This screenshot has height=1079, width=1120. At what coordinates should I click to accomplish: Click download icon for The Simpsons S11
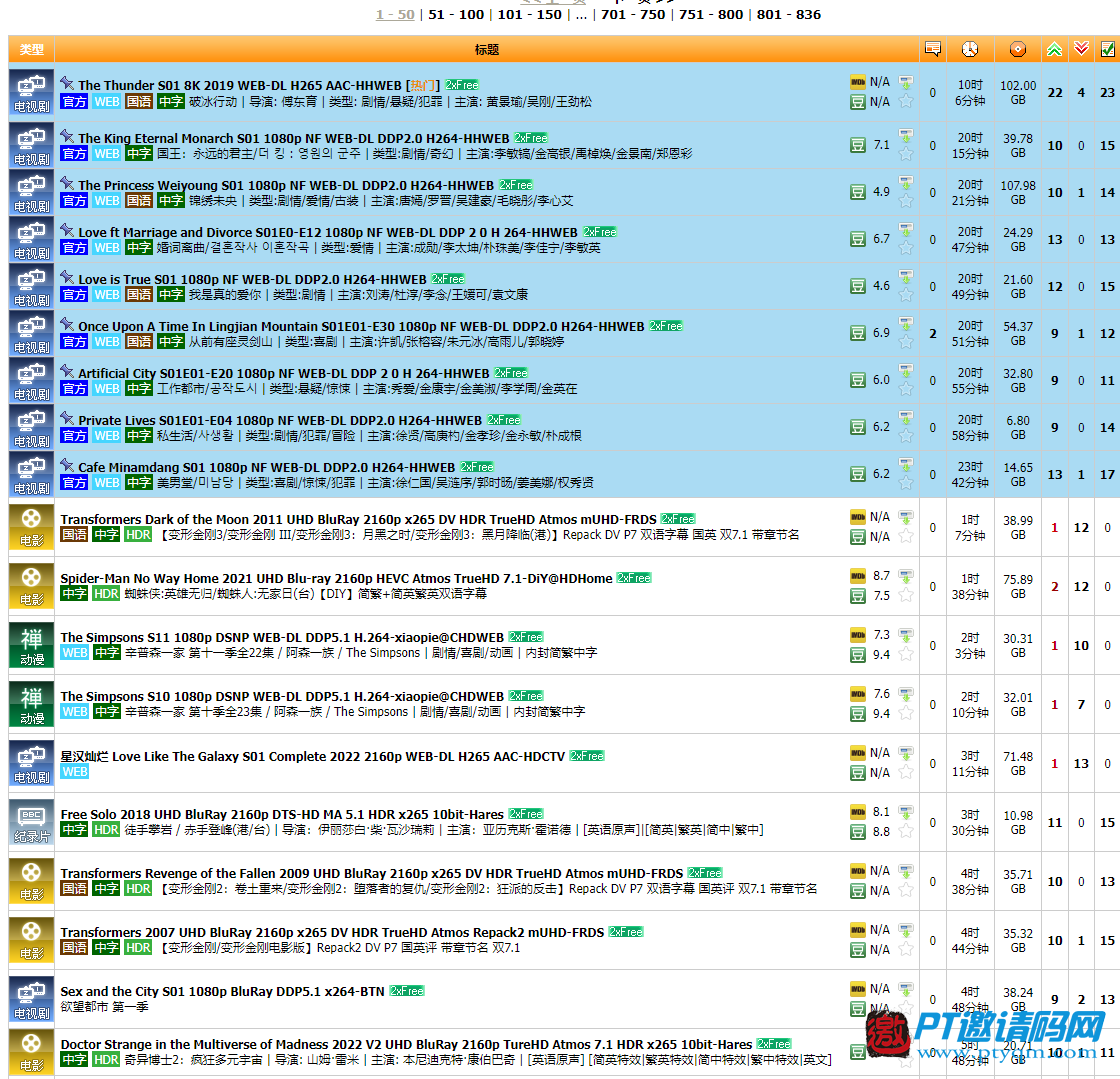906,635
